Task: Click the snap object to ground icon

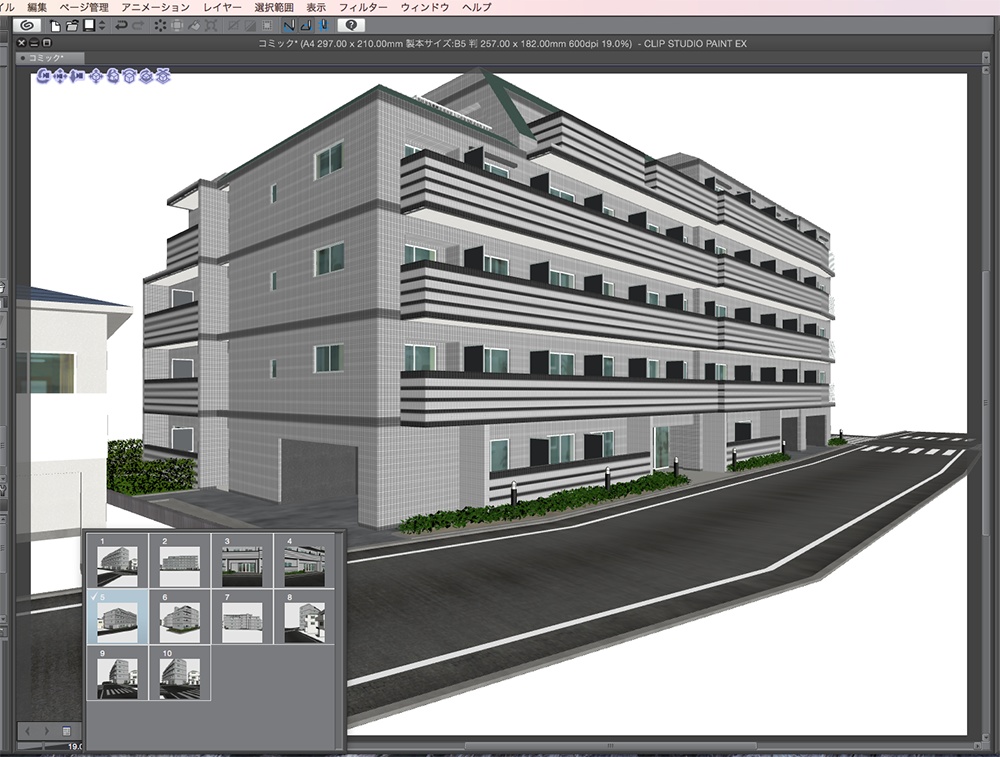Action: pyautogui.click(x=164, y=77)
